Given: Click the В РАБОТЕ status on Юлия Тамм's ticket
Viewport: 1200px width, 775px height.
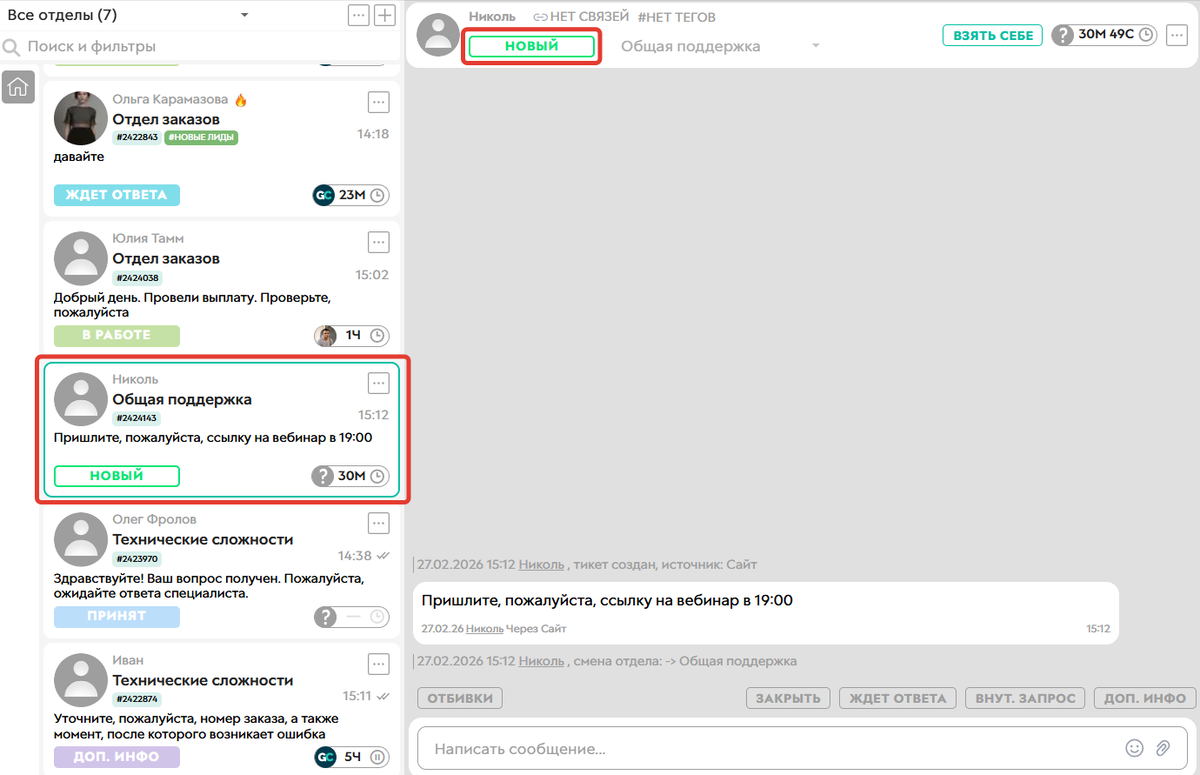Looking at the screenshot, I should click(x=117, y=336).
